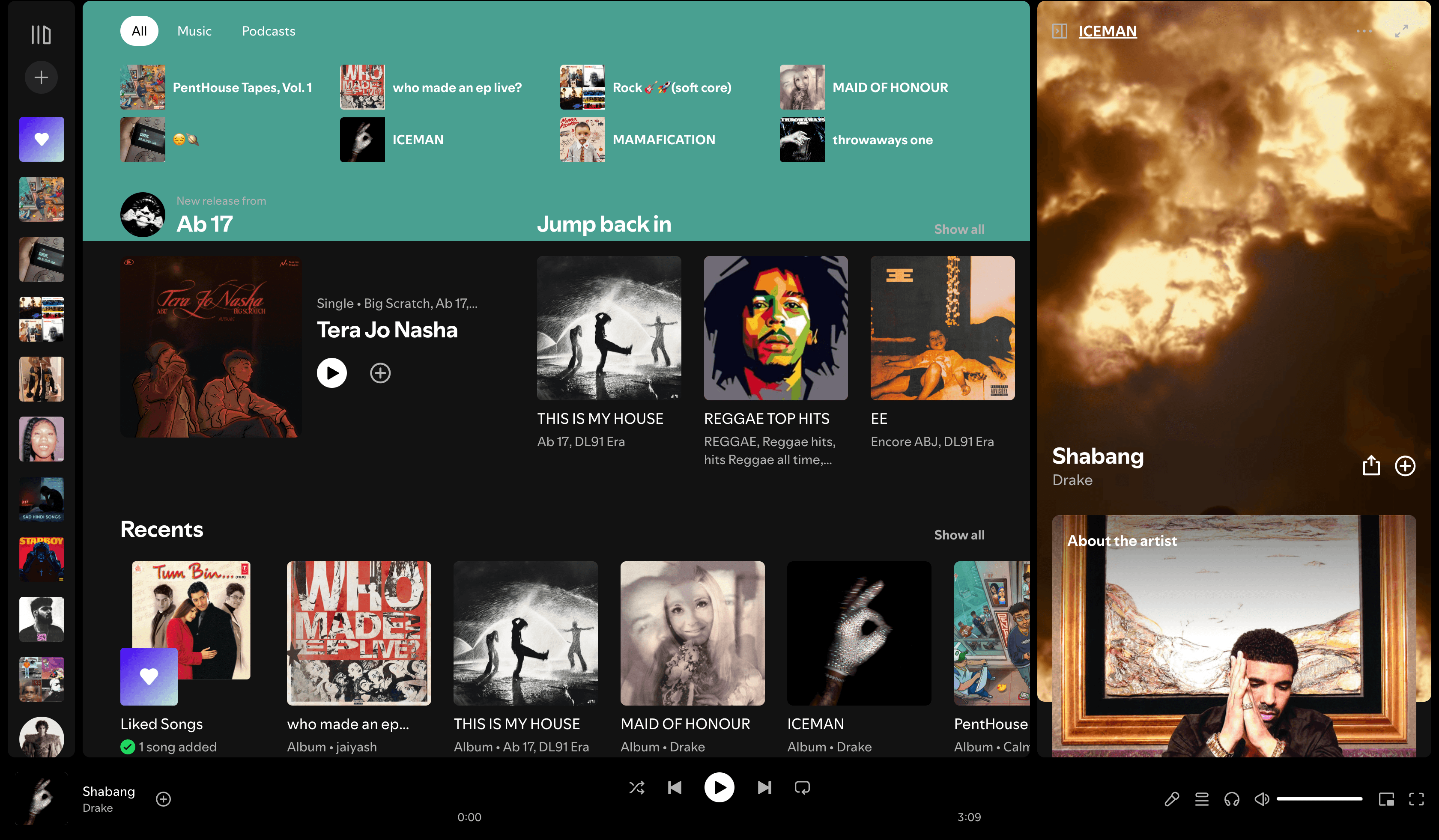Open the About the artist card

click(1233, 636)
